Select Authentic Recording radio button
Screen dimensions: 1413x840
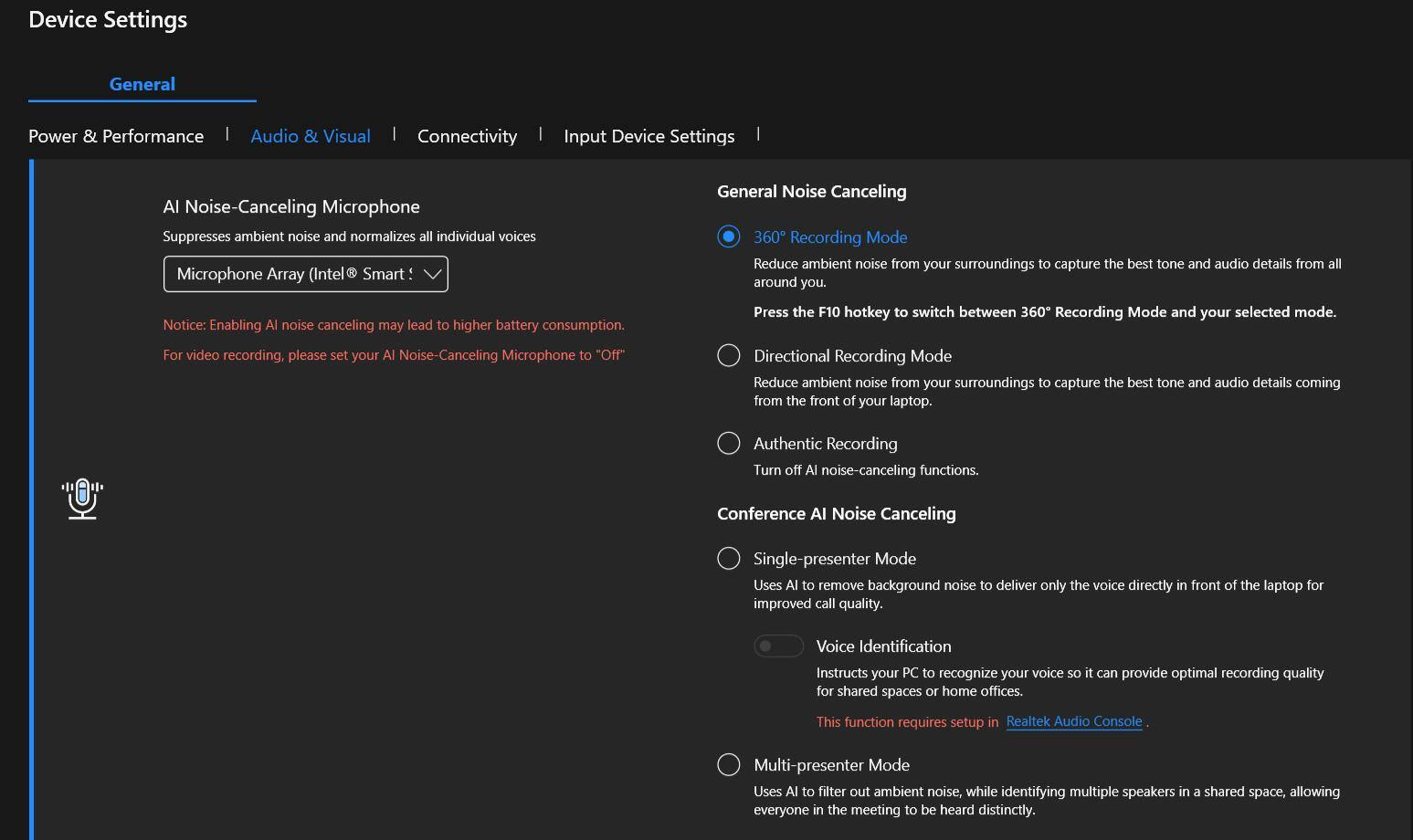click(x=729, y=444)
